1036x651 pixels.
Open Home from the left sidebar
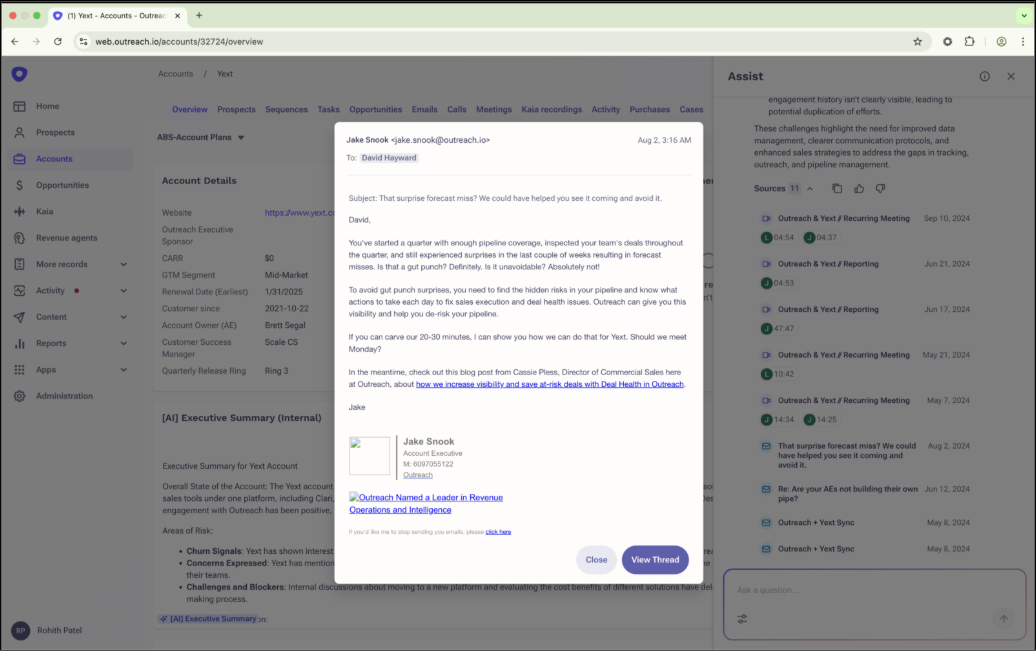click(x=47, y=106)
